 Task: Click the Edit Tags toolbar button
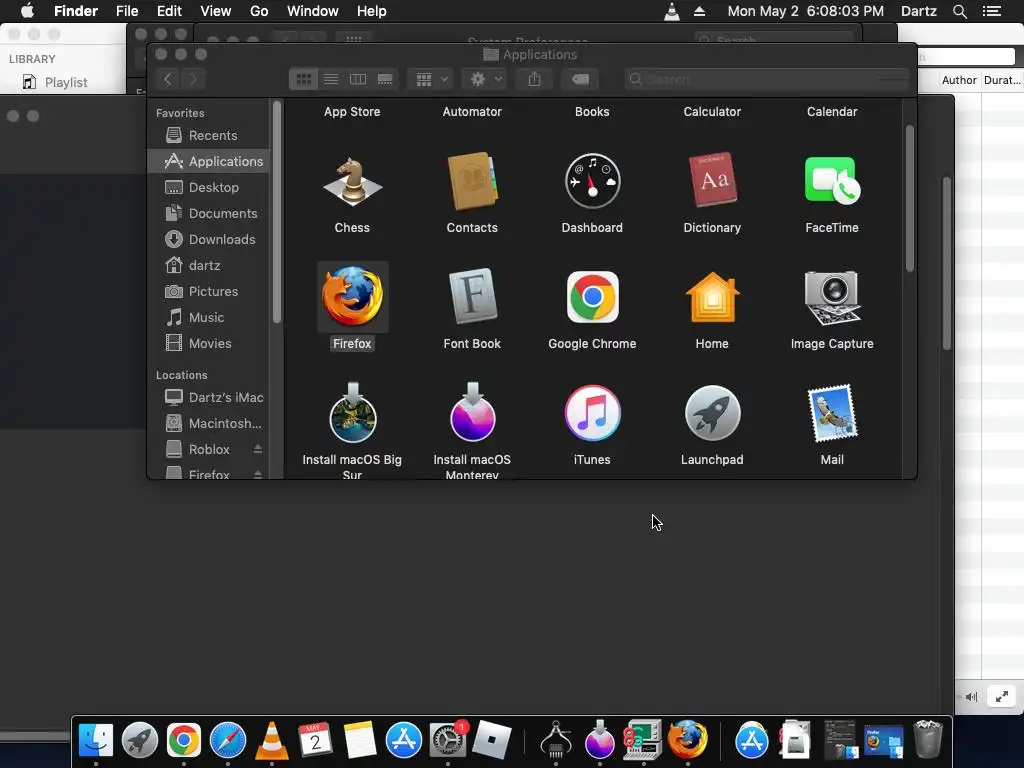click(x=580, y=79)
